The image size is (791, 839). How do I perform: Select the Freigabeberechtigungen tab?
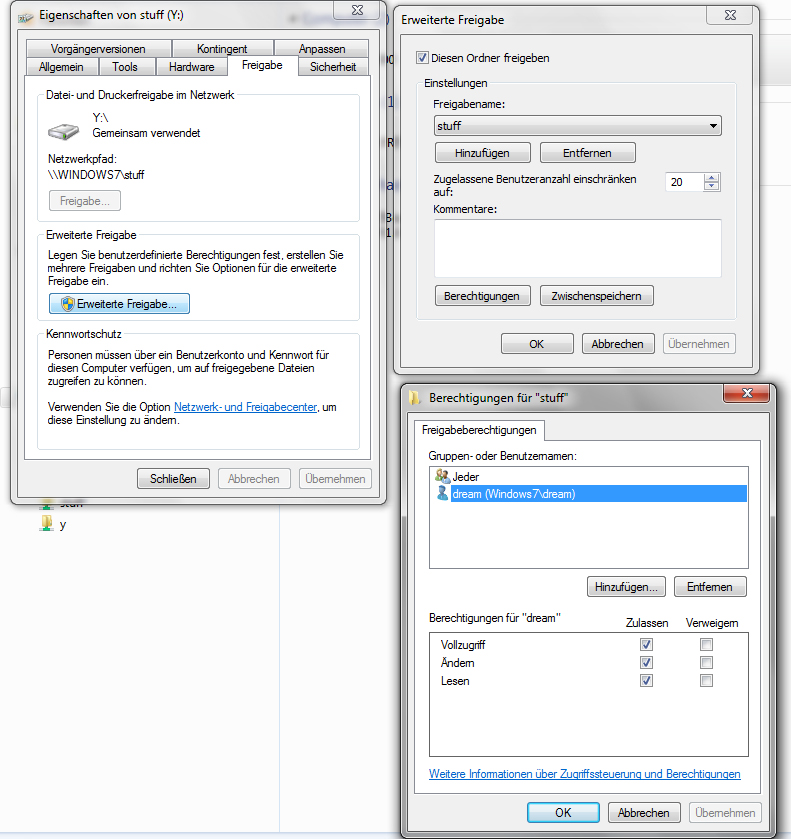(x=479, y=430)
